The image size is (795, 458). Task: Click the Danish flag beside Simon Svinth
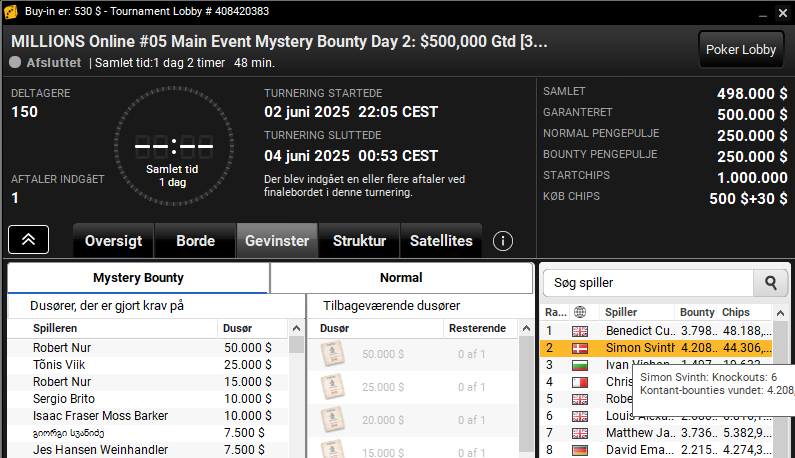tap(580, 348)
